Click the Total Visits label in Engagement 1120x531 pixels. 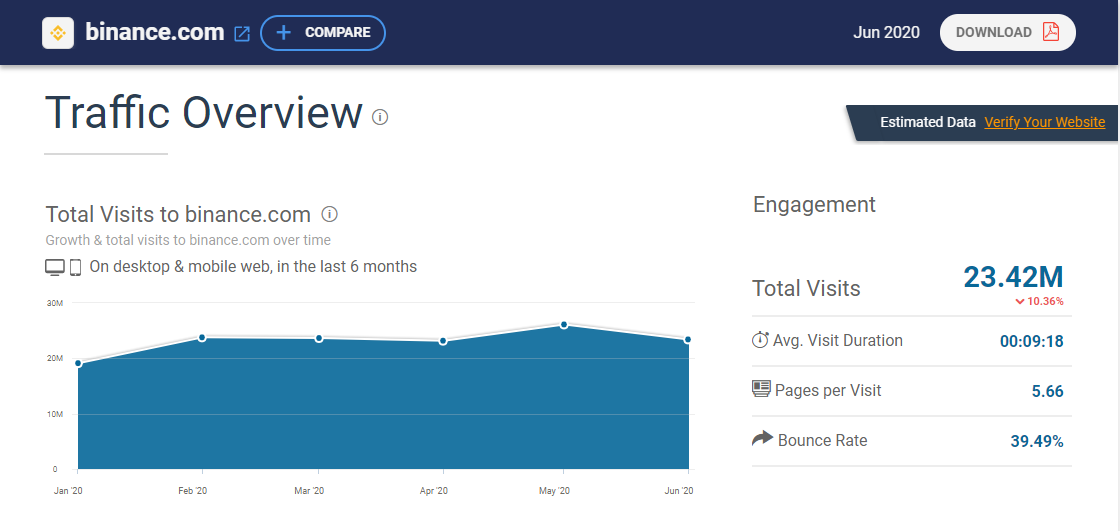pos(806,289)
